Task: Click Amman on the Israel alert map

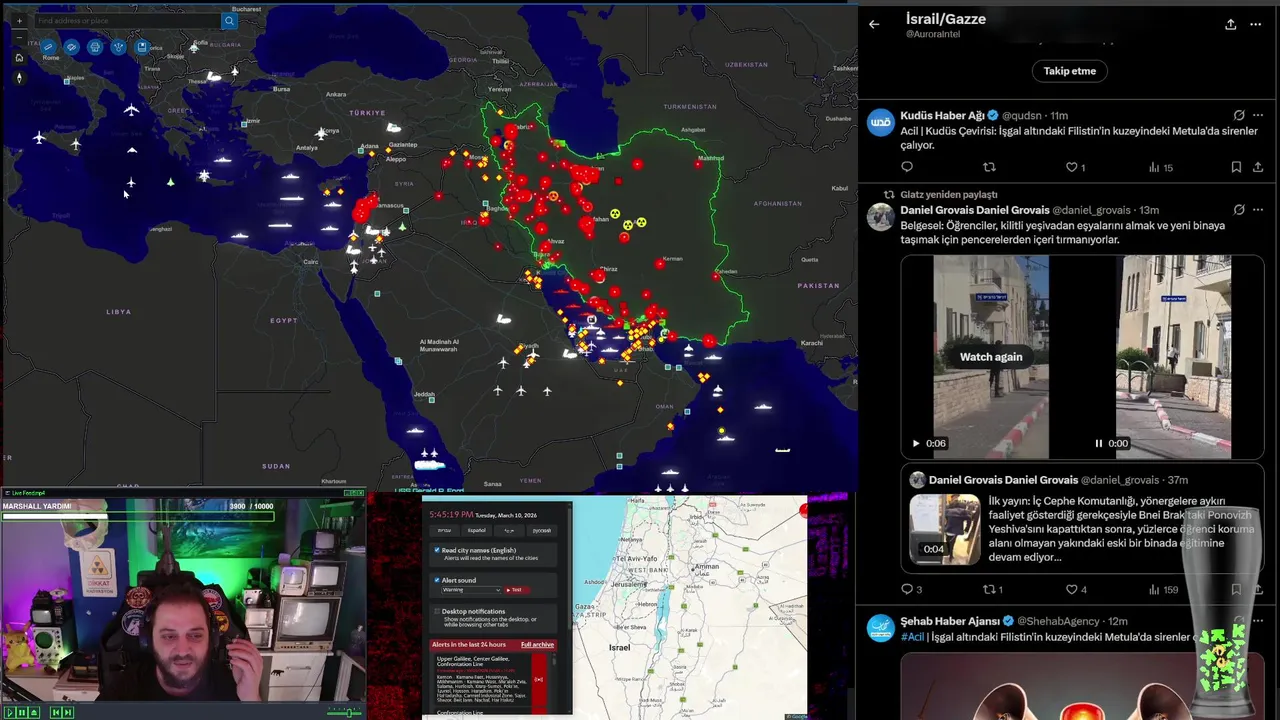Action: 706,566
